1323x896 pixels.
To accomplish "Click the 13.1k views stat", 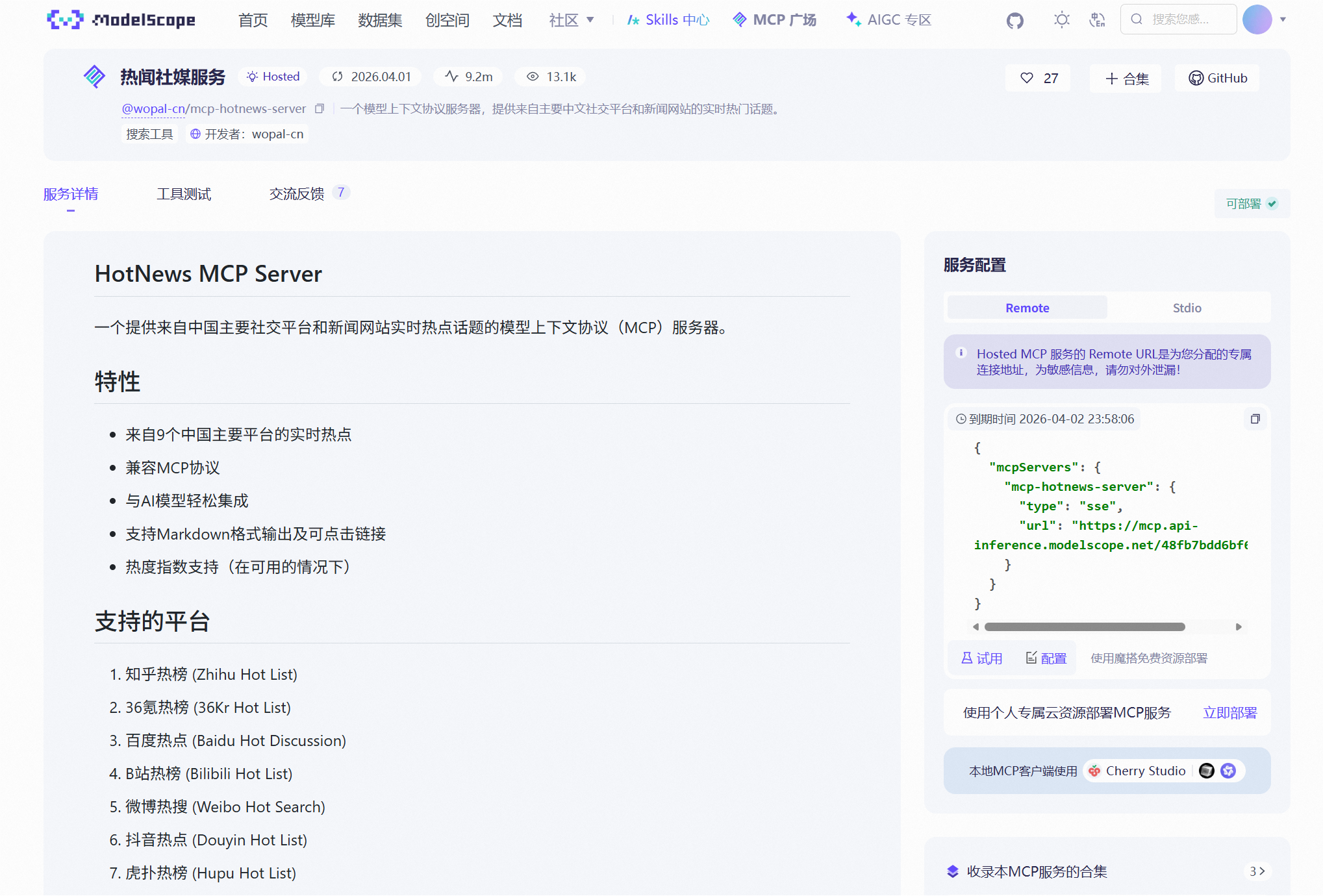I will coord(551,77).
